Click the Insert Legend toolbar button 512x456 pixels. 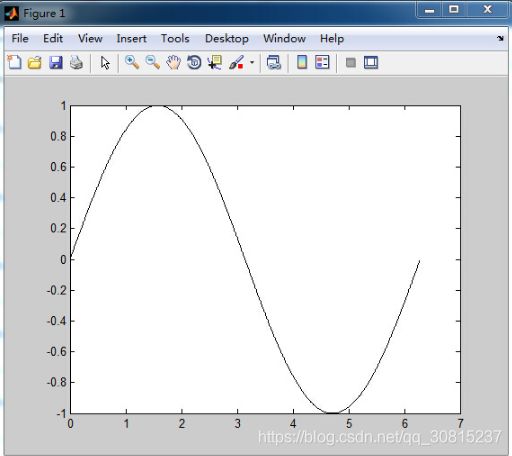[x=322, y=62]
